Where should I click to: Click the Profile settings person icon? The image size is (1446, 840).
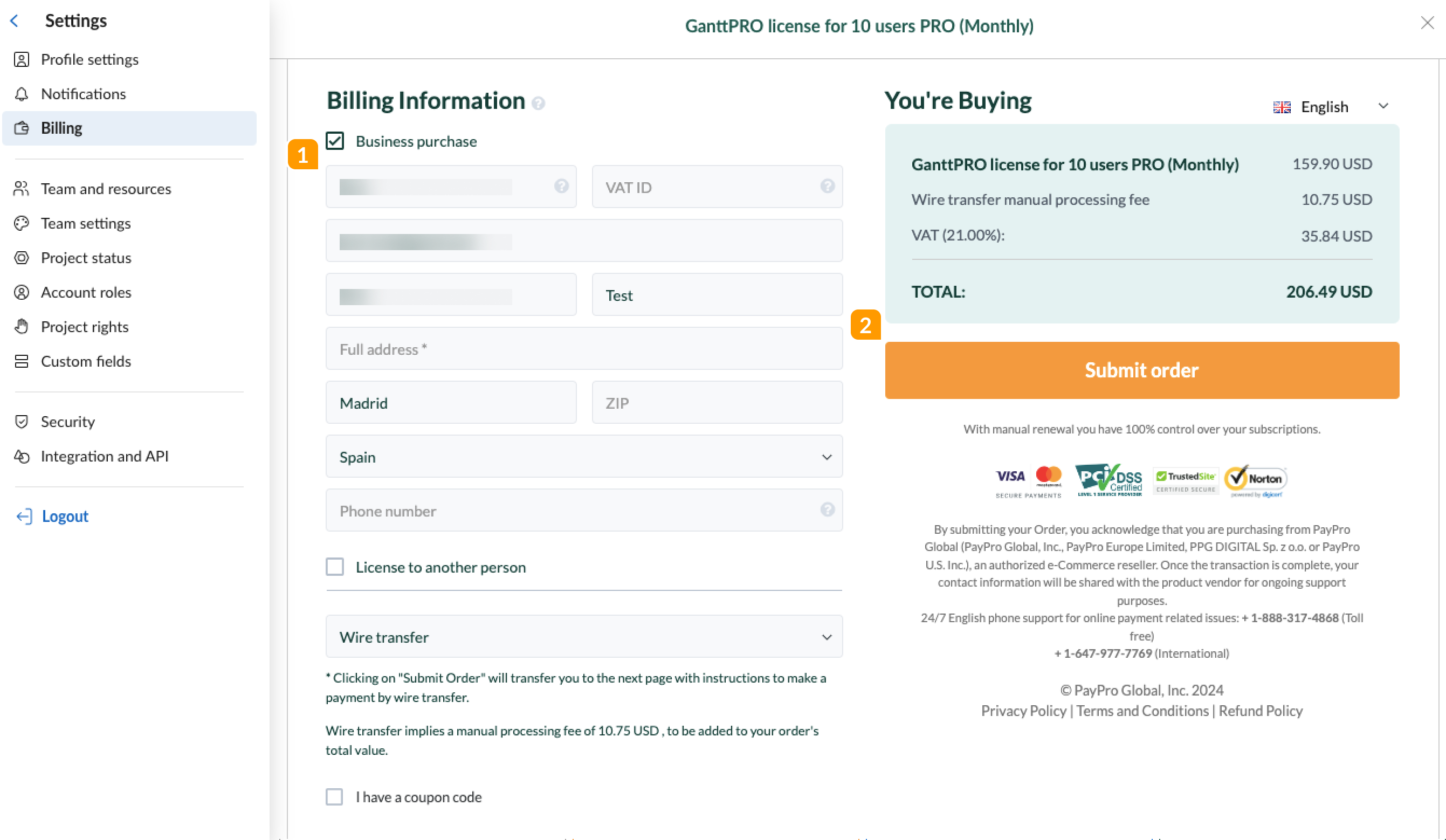click(21, 59)
